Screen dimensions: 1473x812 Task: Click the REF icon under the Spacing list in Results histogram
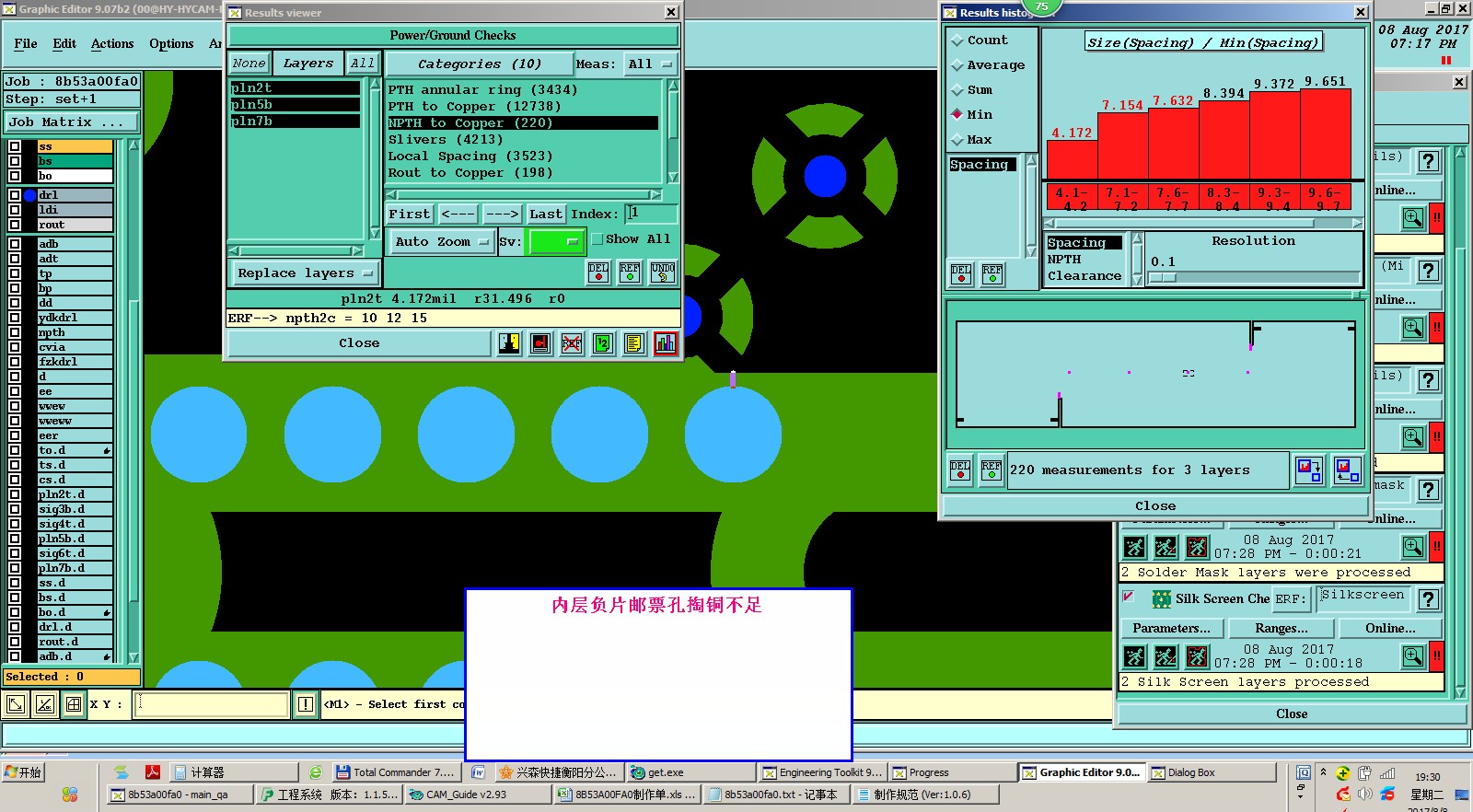click(992, 274)
